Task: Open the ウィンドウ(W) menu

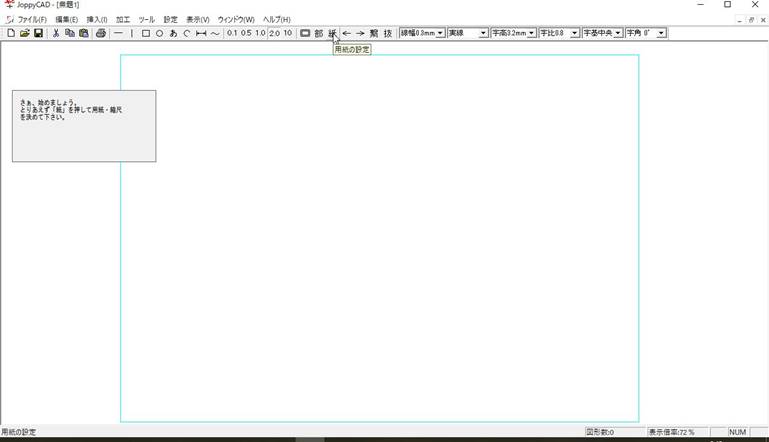Action: pos(236,20)
